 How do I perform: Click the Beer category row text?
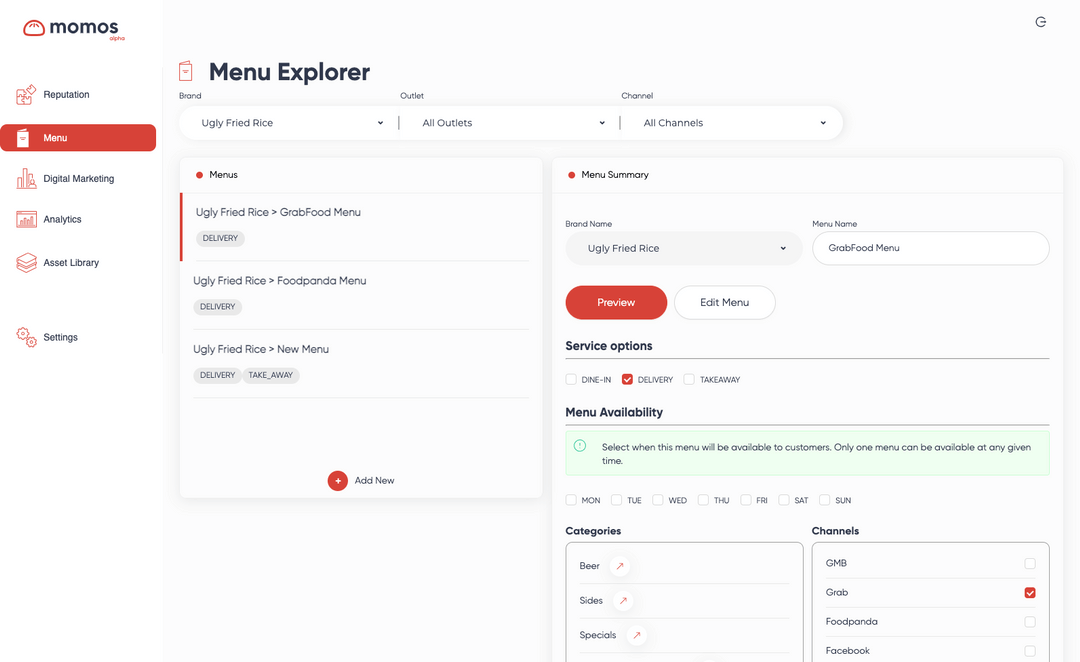click(590, 566)
